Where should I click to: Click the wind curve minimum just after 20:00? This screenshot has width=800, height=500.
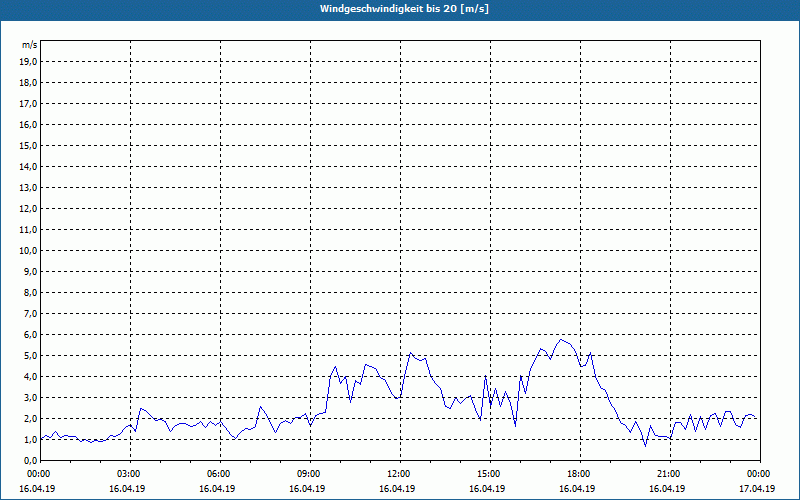pyautogui.click(x=645, y=446)
